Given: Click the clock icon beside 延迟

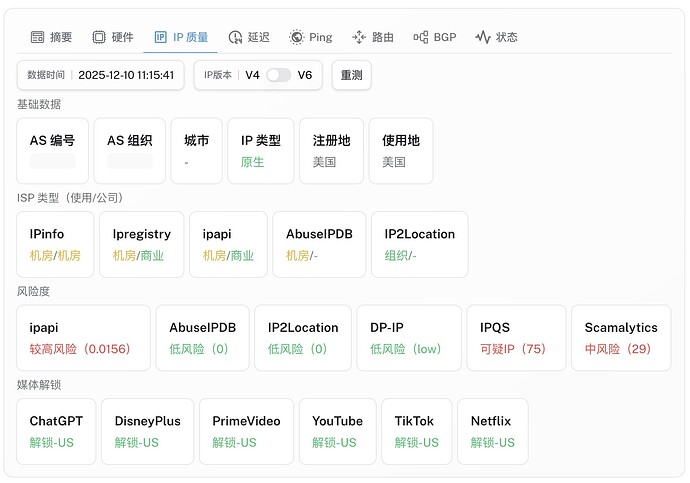Looking at the screenshot, I should coord(235,37).
